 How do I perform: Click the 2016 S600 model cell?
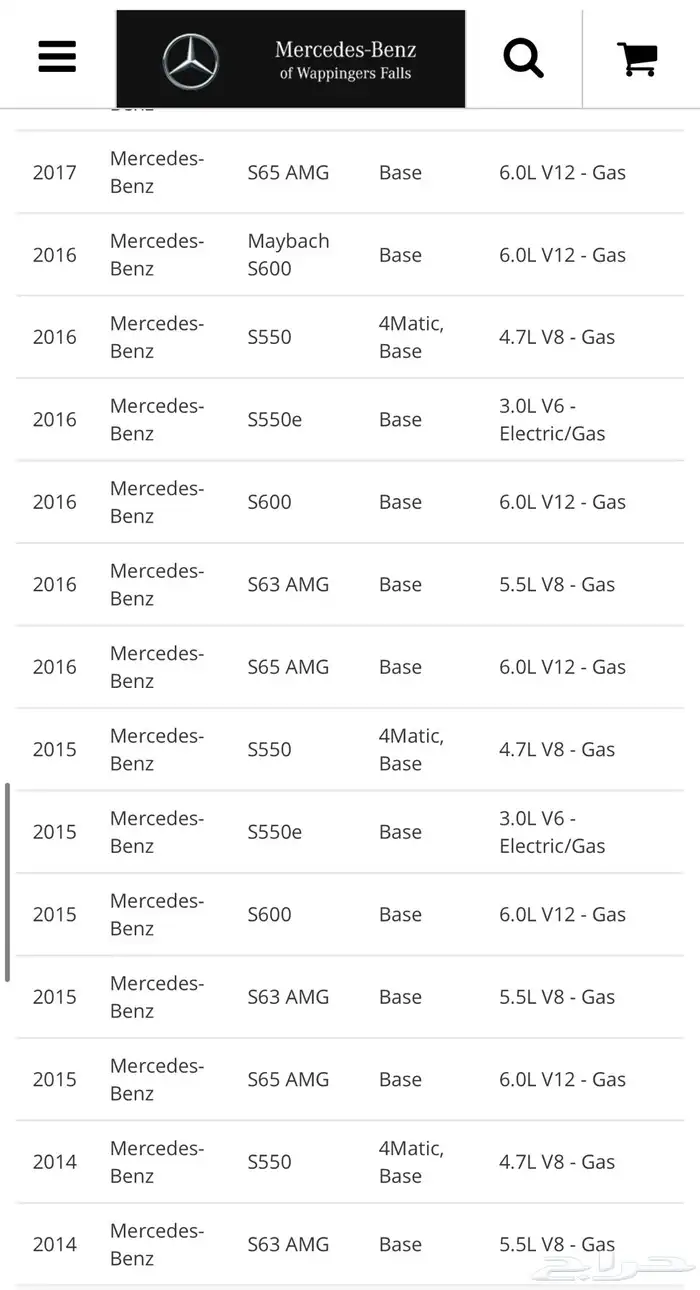click(270, 502)
